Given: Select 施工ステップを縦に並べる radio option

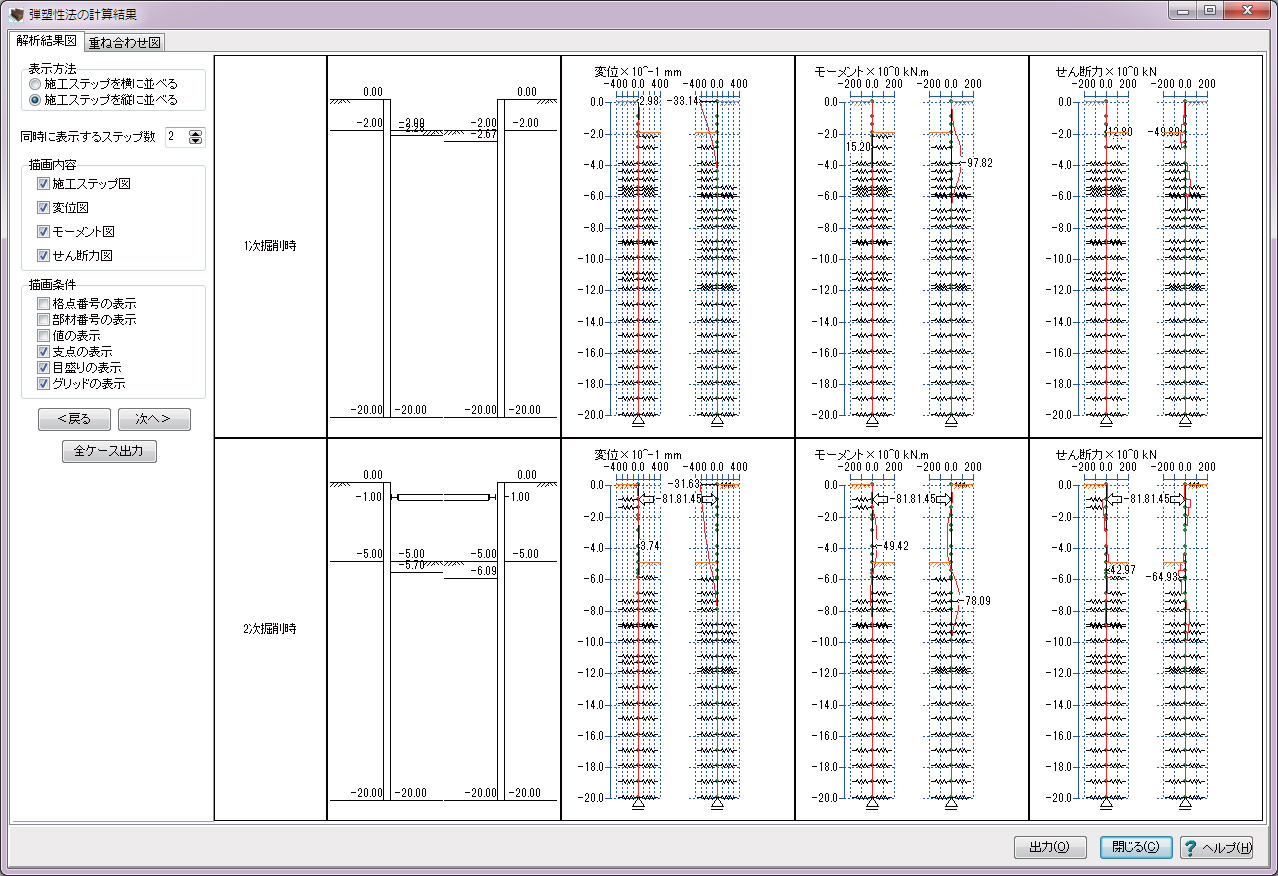Looking at the screenshot, I should tap(35, 100).
